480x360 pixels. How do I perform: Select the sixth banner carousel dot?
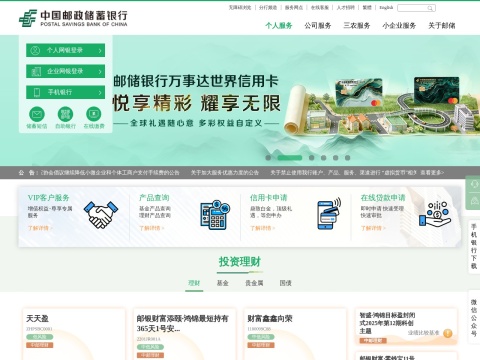[347, 158]
